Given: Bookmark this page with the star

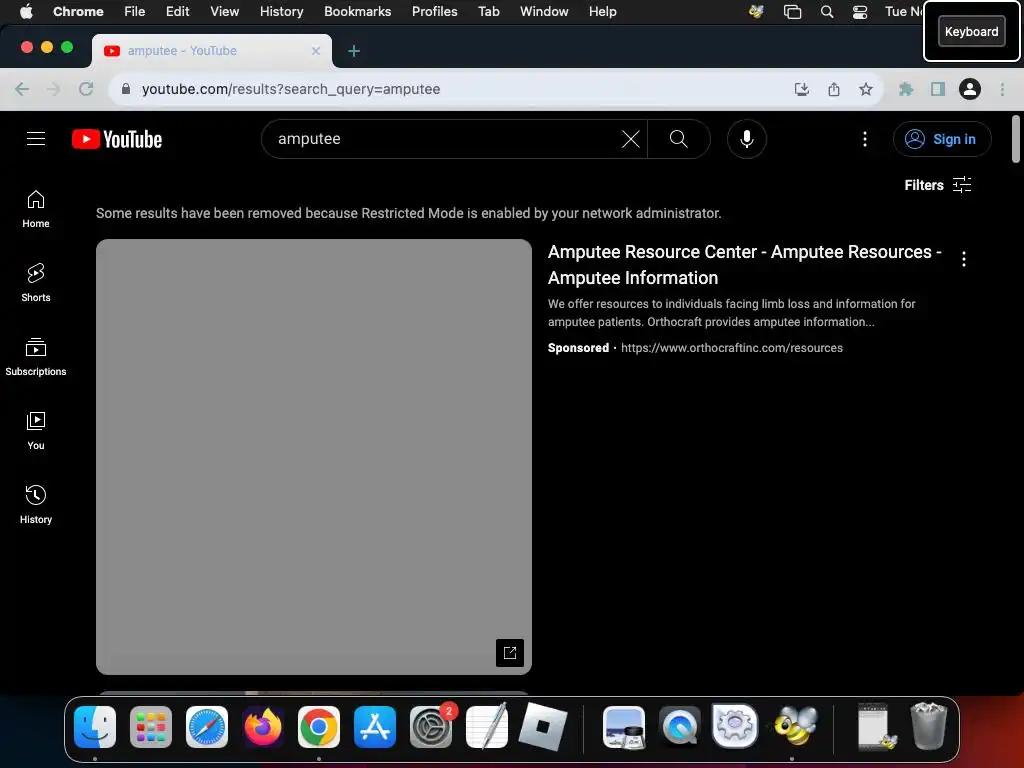Looking at the screenshot, I should click(865, 89).
